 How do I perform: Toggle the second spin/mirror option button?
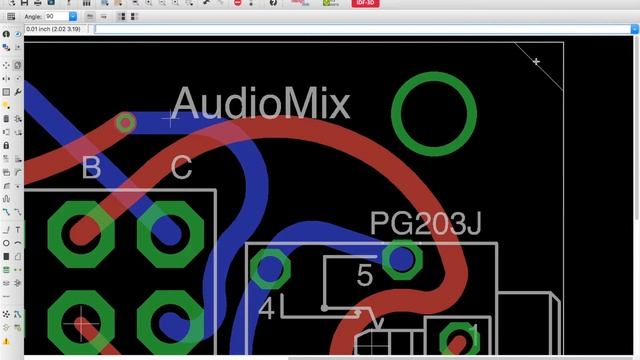[104, 16]
